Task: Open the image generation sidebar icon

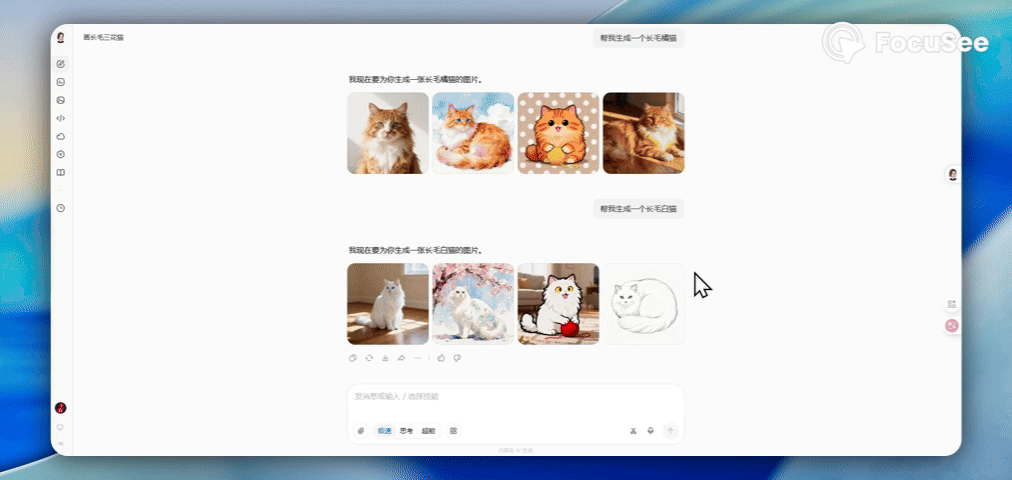Action: (x=61, y=100)
